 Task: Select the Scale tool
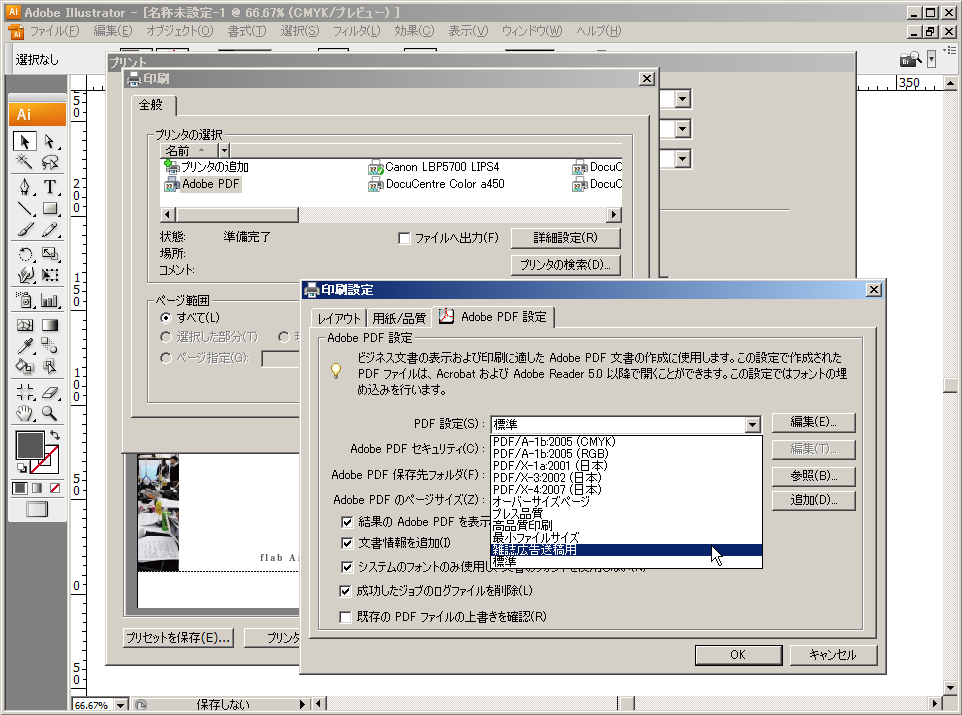pos(50,254)
